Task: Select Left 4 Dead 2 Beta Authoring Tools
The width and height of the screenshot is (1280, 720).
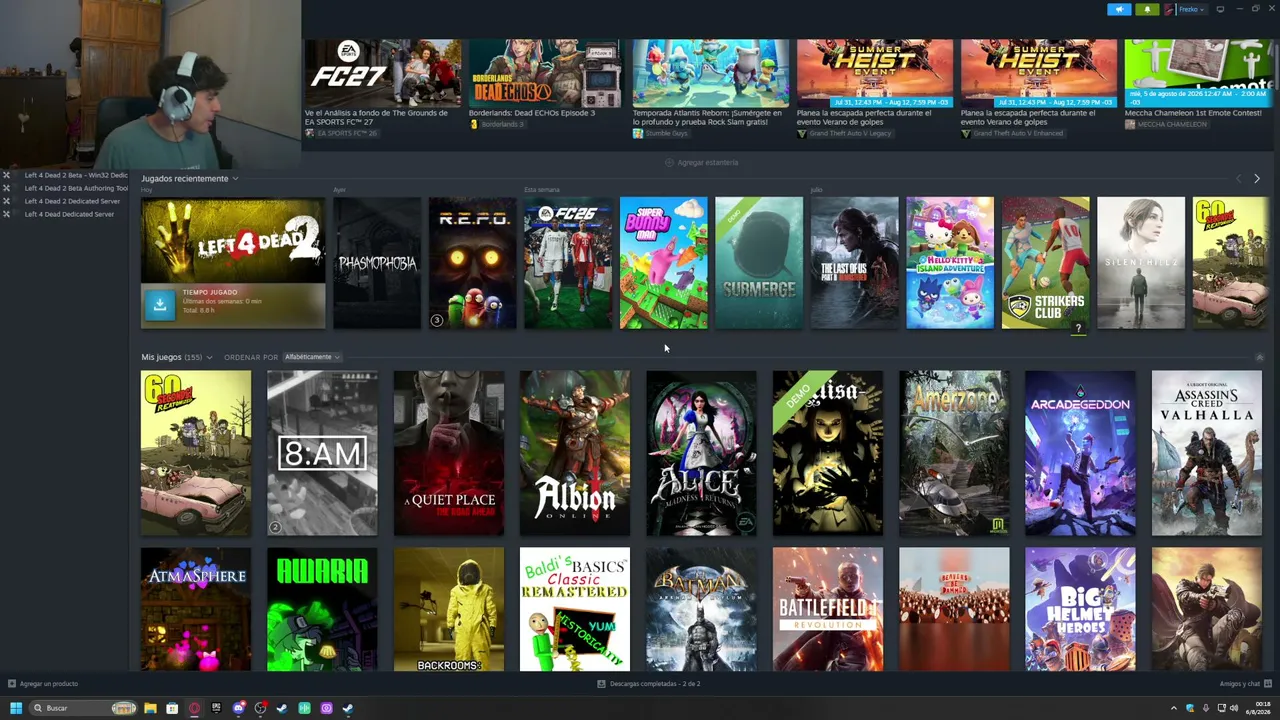Action: point(76,188)
